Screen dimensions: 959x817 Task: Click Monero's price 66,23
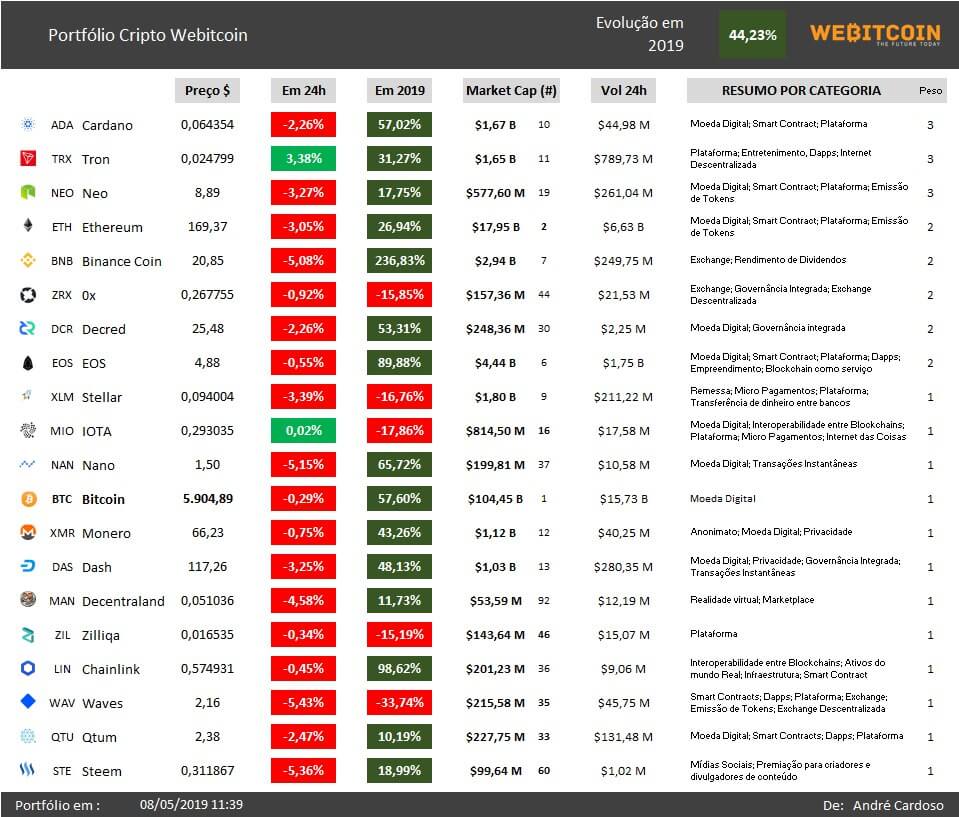click(x=208, y=533)
